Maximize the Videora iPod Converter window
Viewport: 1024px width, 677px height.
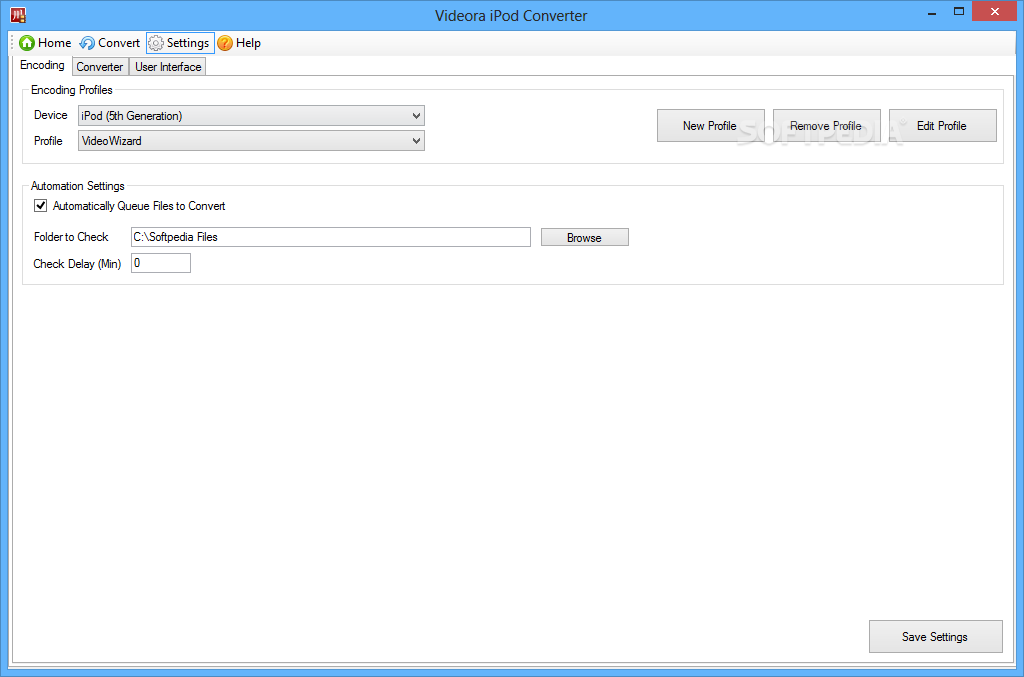tap(958, 12)
